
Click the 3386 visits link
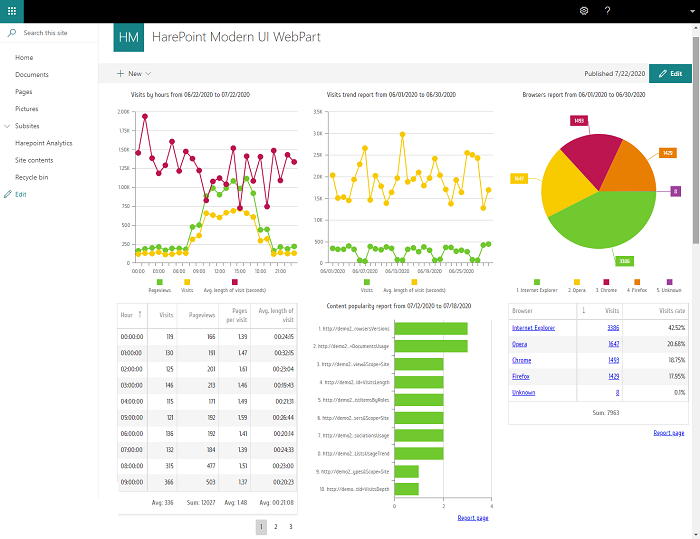coord(613,328)
